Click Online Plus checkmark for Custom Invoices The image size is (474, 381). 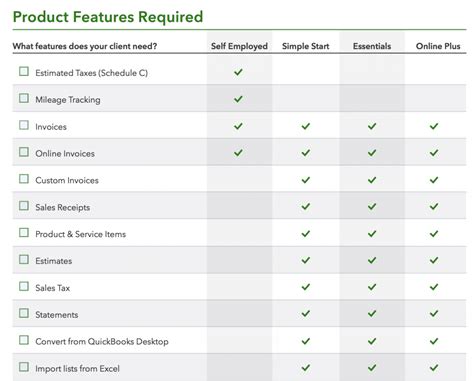(434, 180)
